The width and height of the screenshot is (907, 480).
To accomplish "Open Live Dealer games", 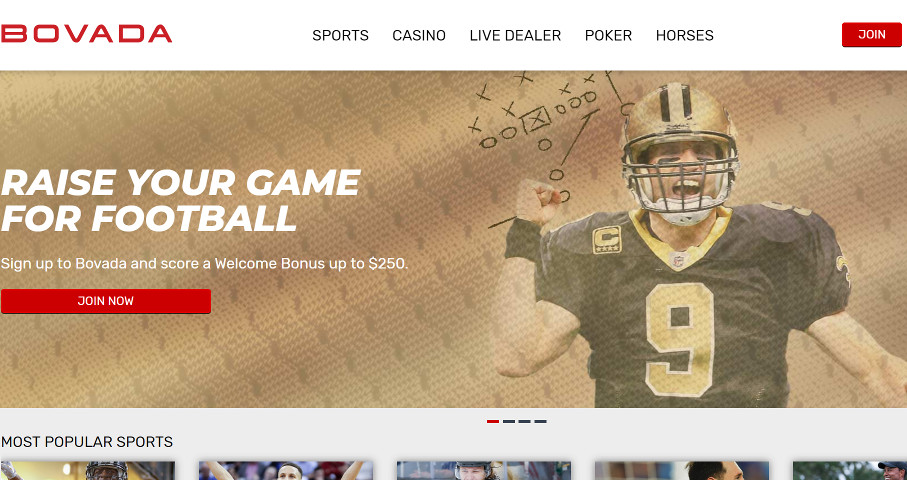I will (515, 35).
